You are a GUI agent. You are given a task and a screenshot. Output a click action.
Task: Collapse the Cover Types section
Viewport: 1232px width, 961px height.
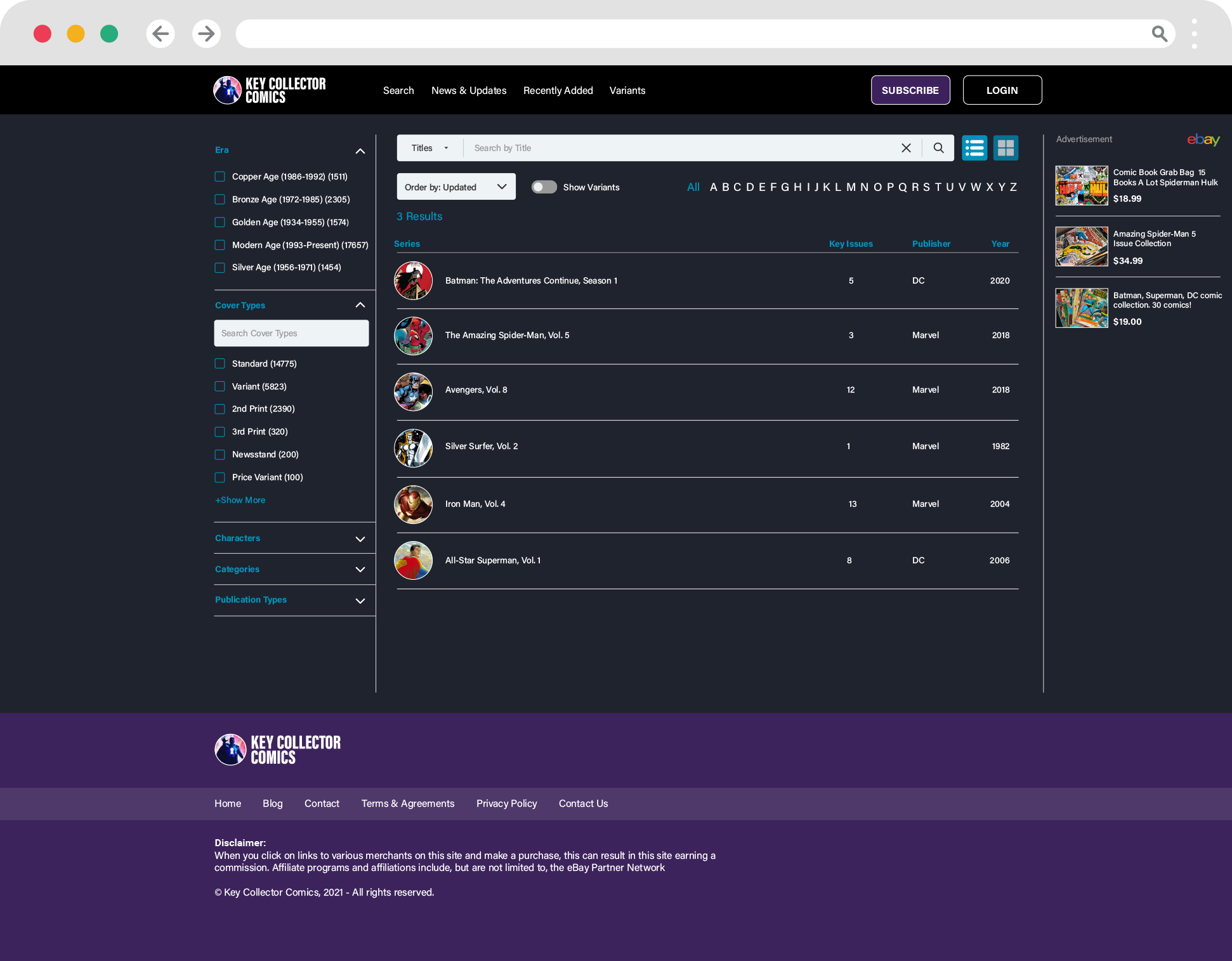pyautogui.click(x=360, y=305)
